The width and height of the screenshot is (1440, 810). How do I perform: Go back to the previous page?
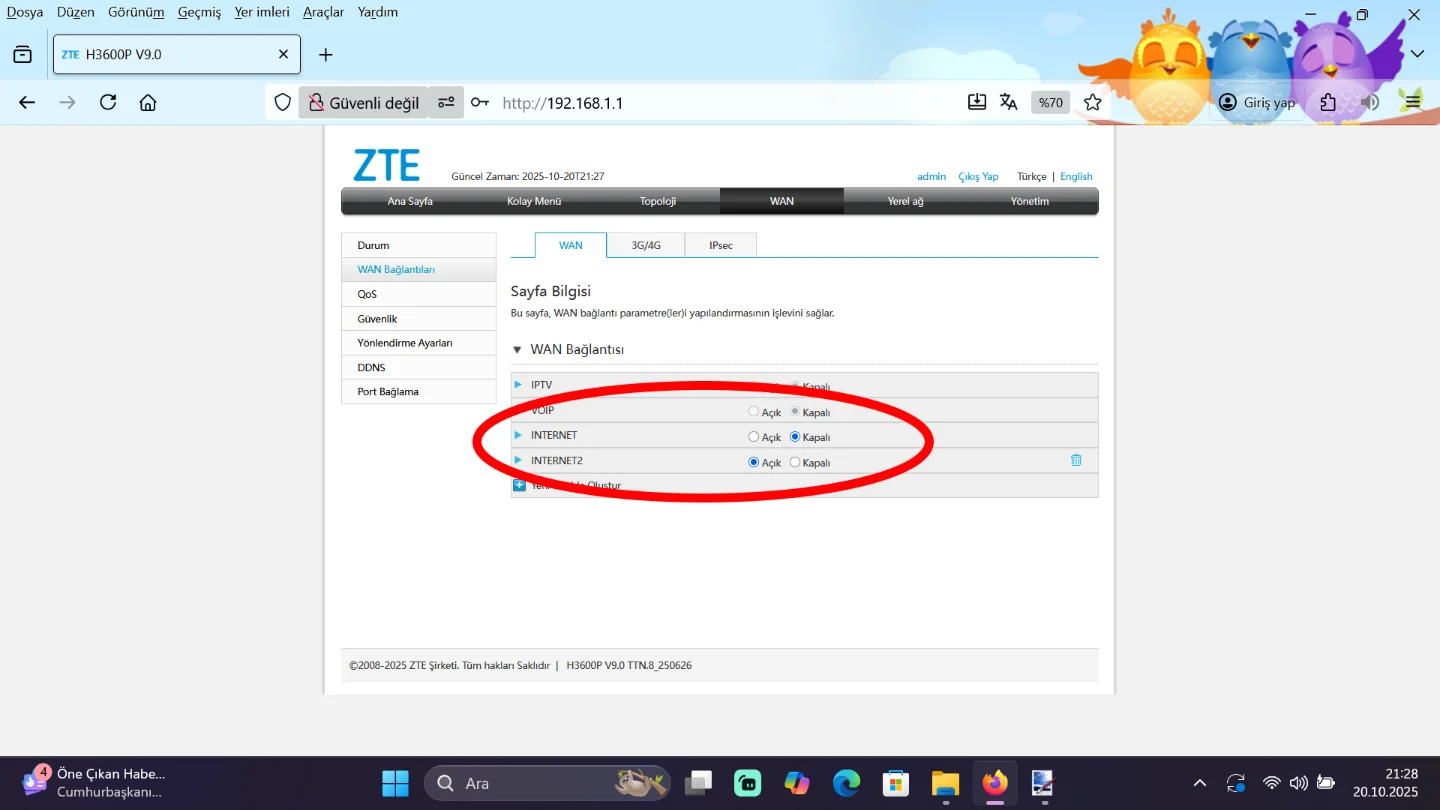tap(27, 102)
